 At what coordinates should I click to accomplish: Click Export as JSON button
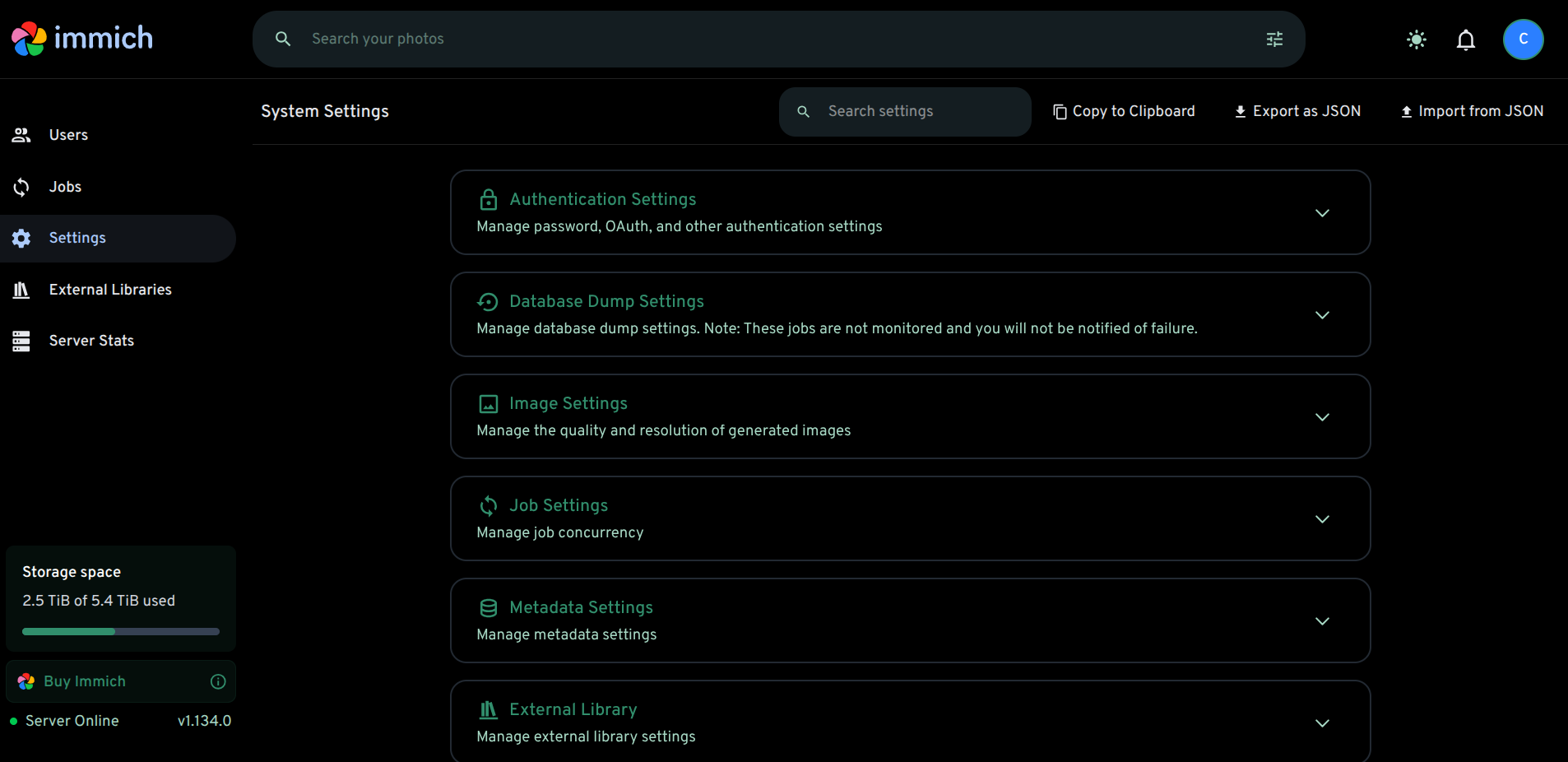(1297, 111)
